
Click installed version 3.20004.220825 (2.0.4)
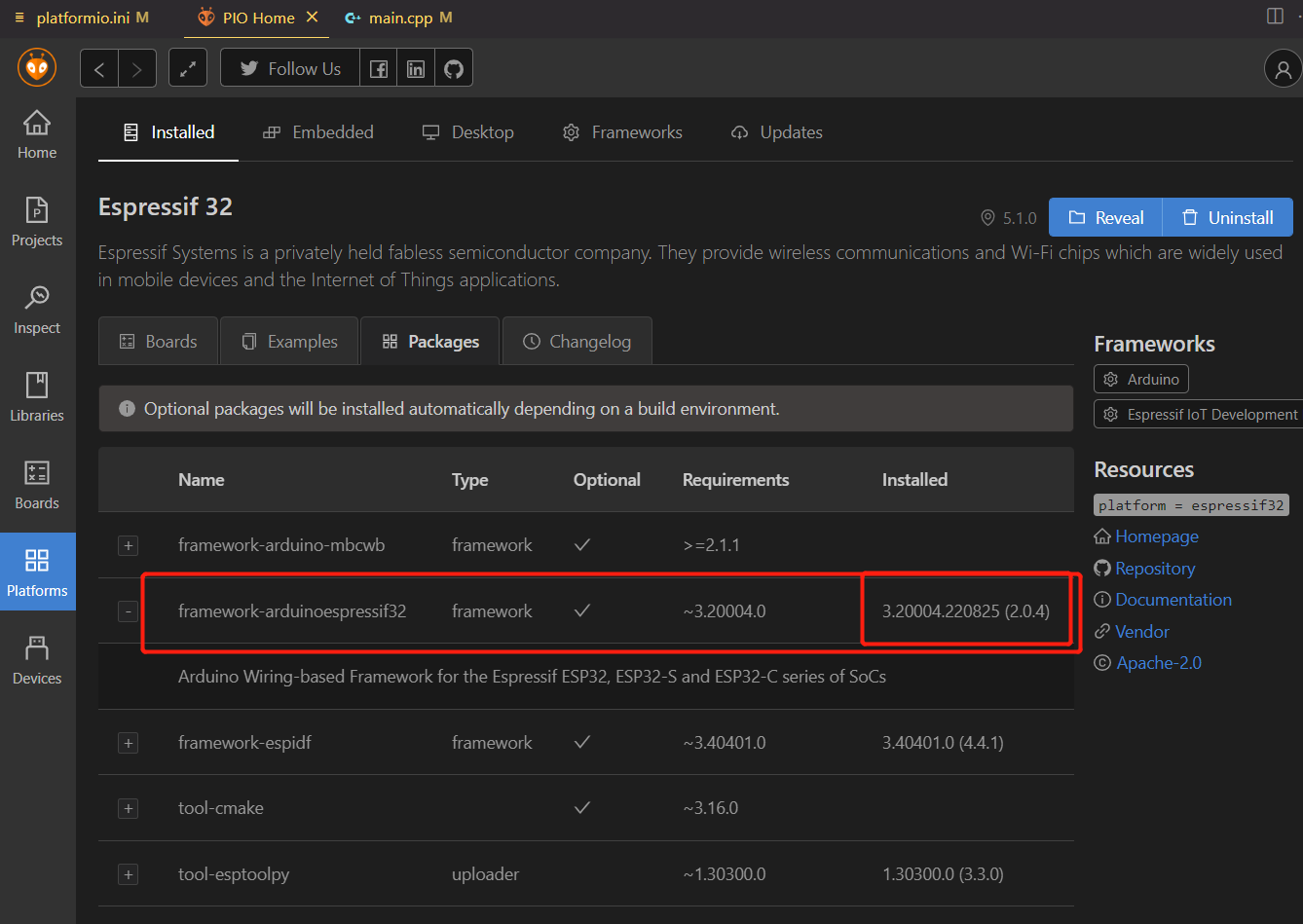(x=966, y=611)
